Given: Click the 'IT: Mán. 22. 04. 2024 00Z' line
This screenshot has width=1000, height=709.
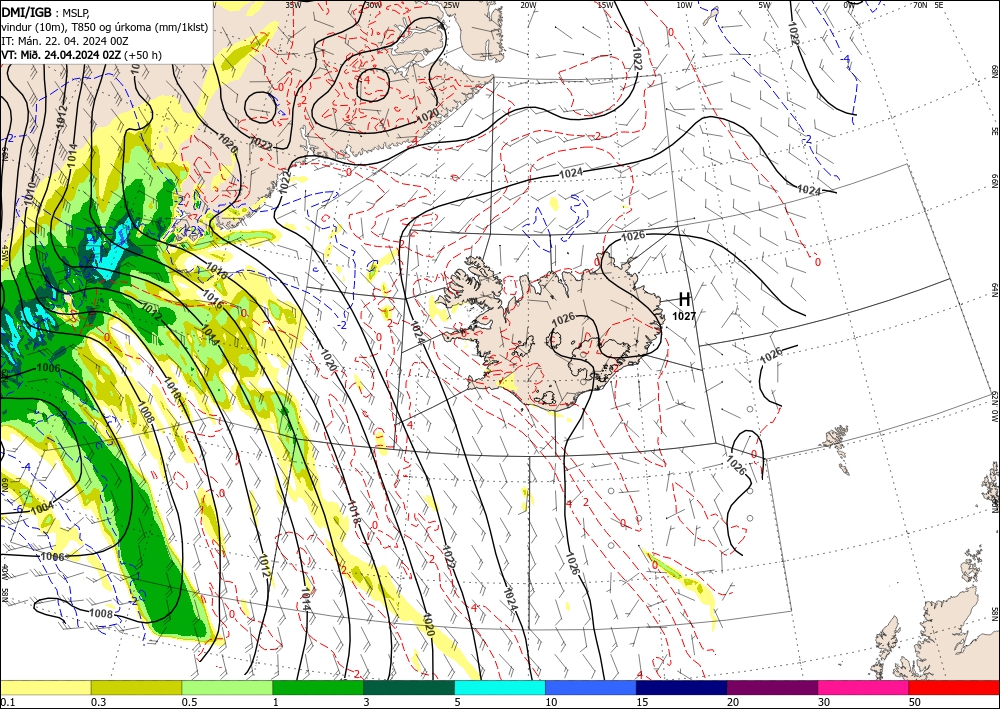Looking at the screenshot, I should [x=64, y=41].
